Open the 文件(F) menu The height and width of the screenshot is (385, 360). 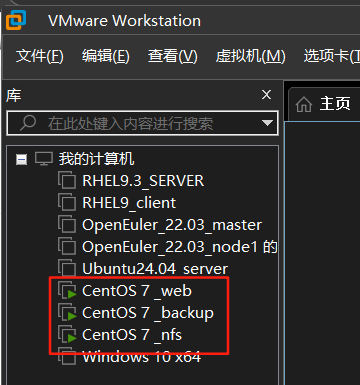click(x=40, y=56)
